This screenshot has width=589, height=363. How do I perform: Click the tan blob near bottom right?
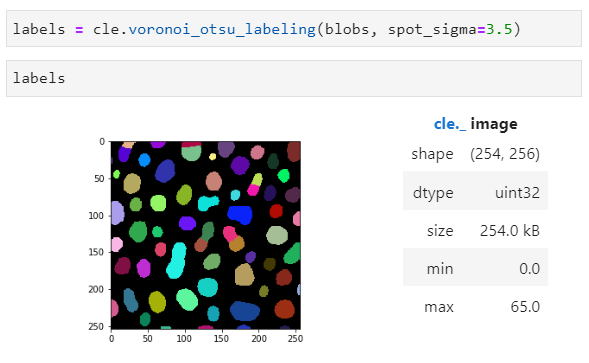click(245, 274)
